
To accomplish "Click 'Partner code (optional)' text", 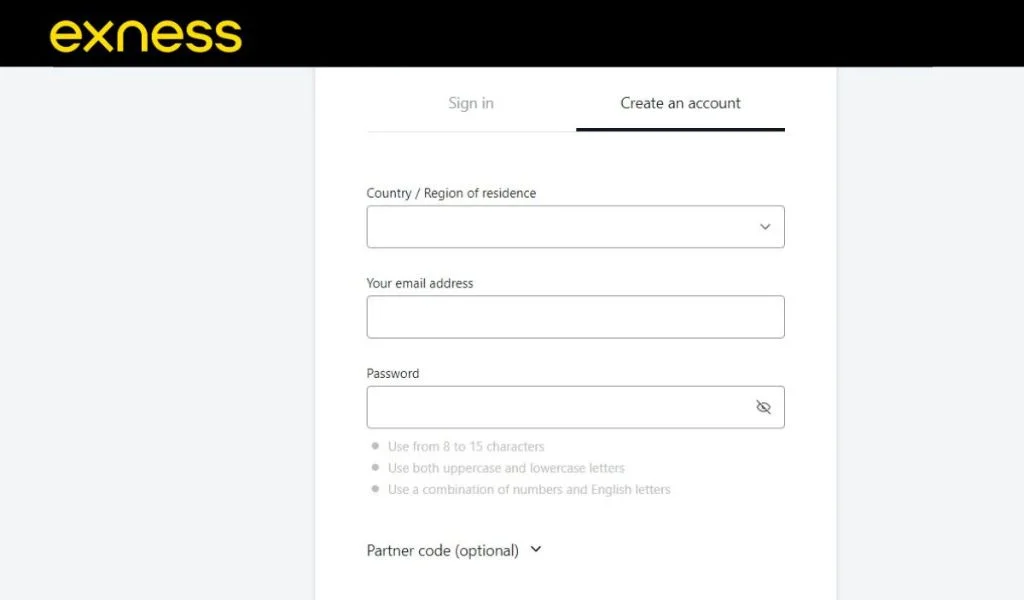I will (x=443, y=549).
